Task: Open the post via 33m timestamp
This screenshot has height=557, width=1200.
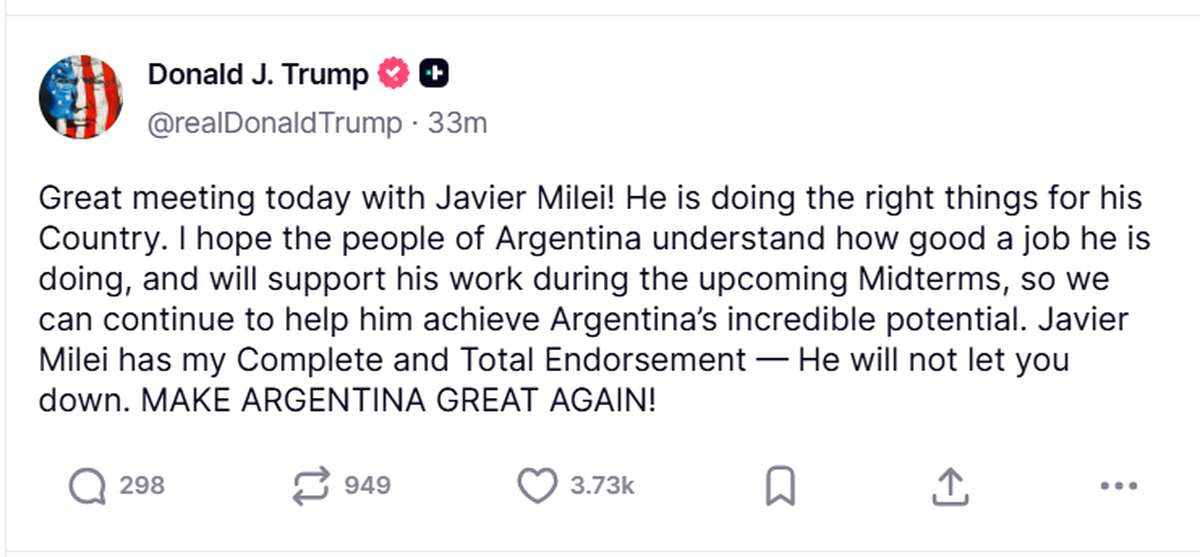Action: (457, 123)
